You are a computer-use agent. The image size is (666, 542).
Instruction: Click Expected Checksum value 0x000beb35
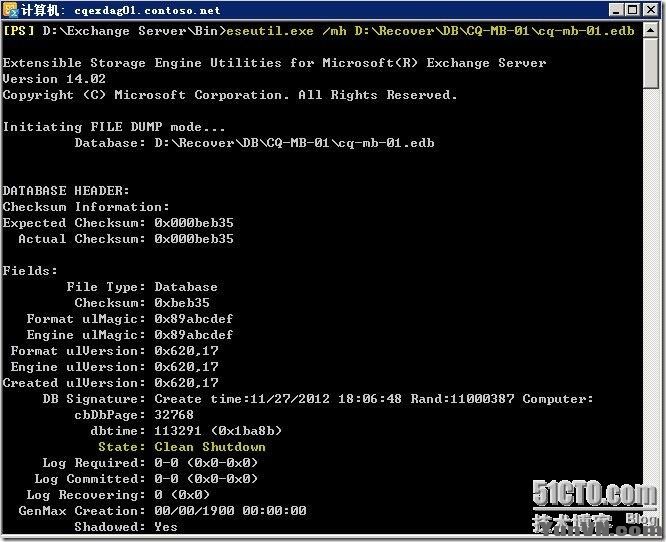point(194,223)
